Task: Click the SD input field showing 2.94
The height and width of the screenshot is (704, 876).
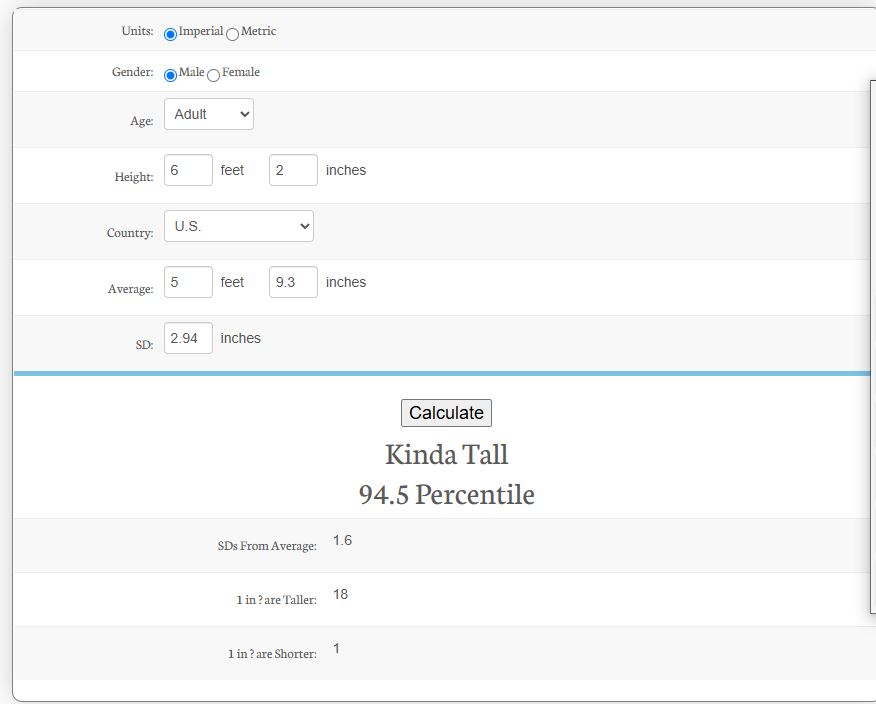Action: pyautogui.click(x=188, y=338)
